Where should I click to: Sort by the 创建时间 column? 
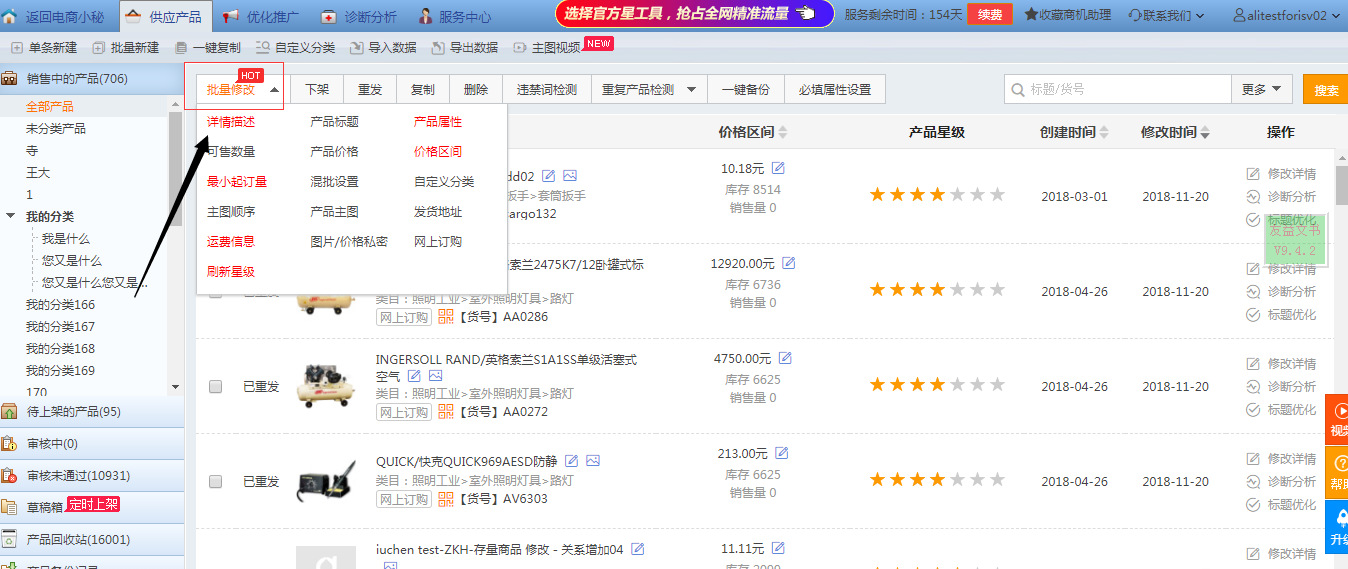tap(1104, 132)
